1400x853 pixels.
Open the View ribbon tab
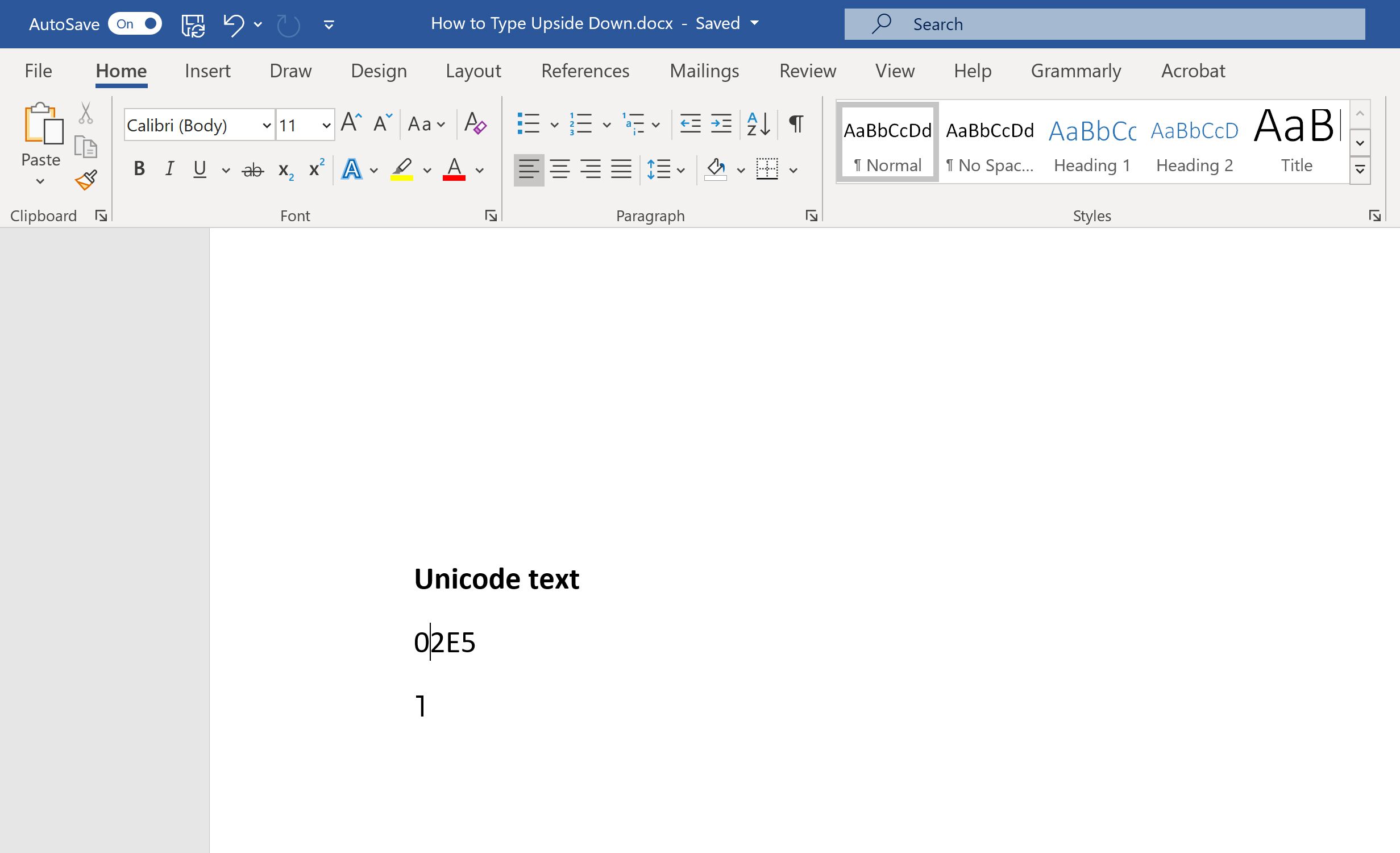click(894, 70)
